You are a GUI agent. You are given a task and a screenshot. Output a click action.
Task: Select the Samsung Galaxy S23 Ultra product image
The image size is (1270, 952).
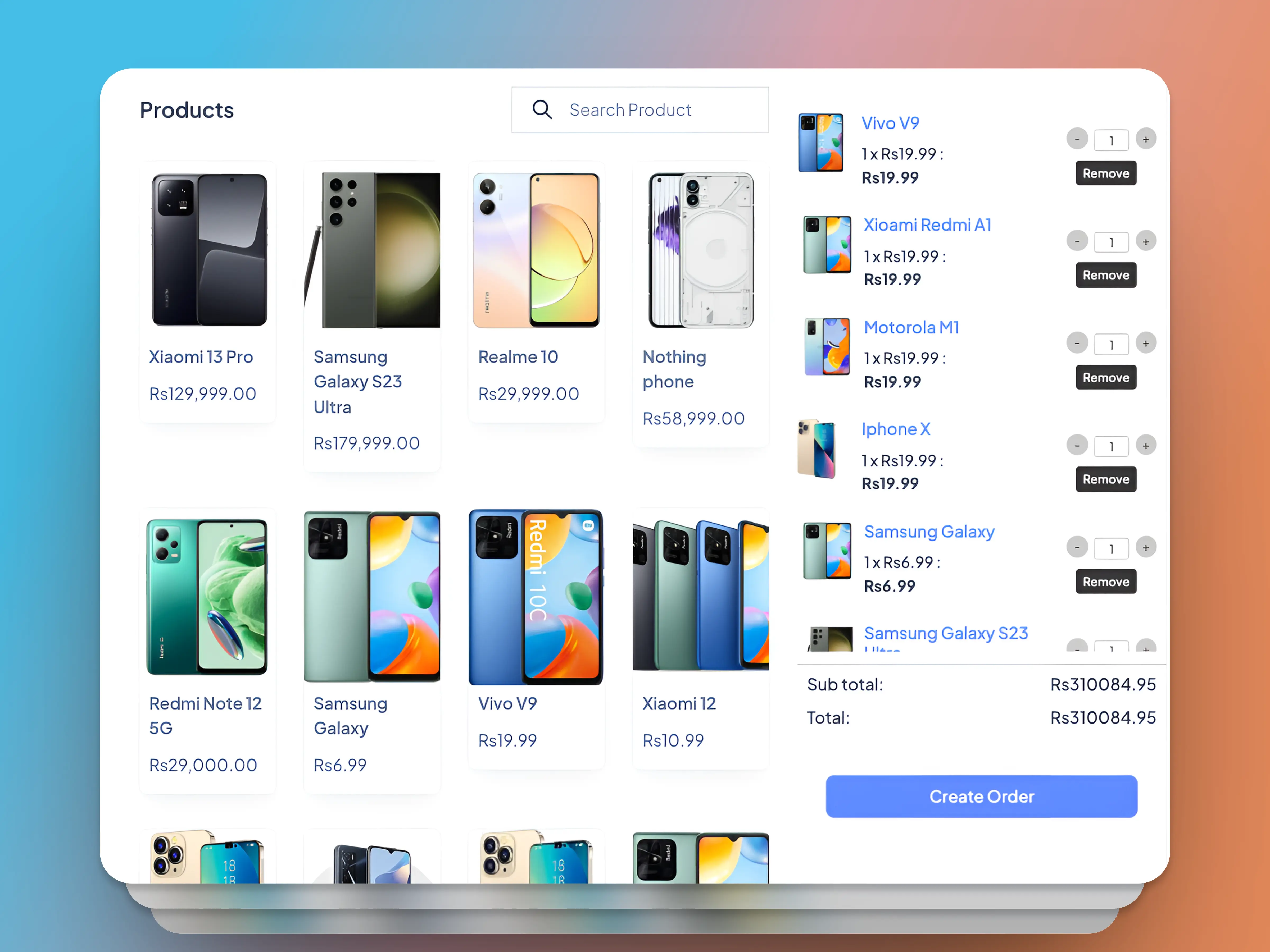[x=372, y=250]
